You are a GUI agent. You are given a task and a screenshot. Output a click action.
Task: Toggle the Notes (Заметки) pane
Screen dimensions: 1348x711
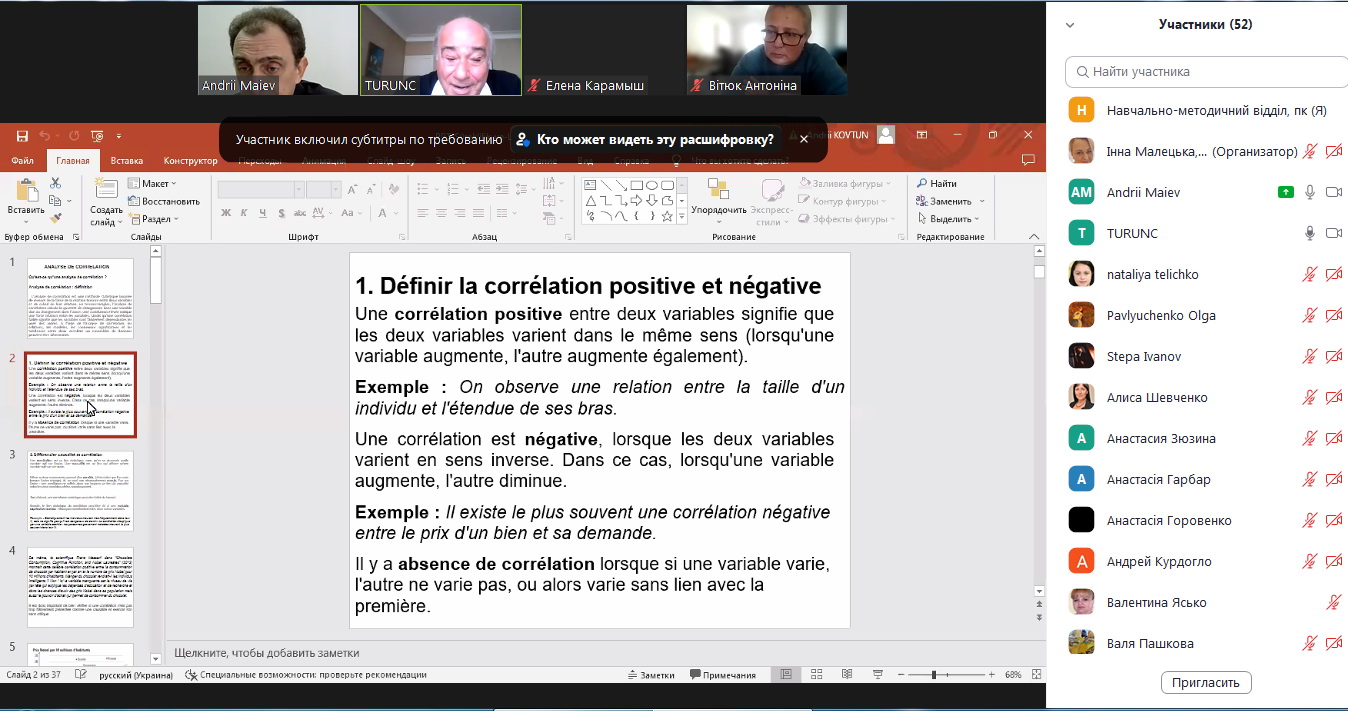(650, 675)
